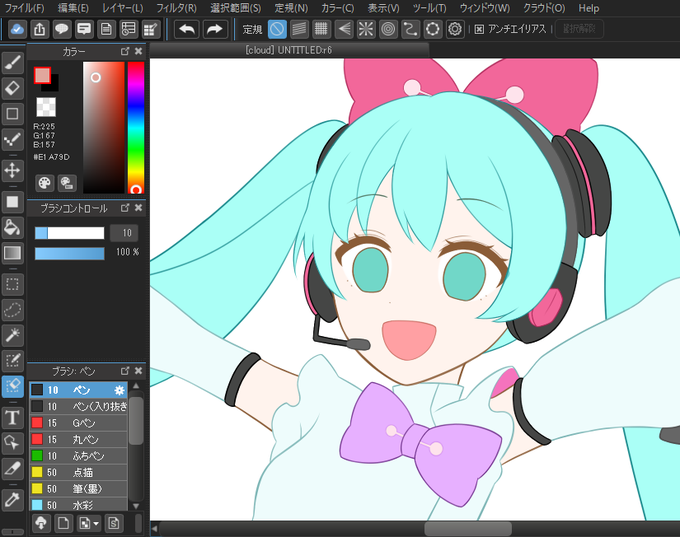Select the Selection Eraser tool
The image size is (680, 537).
[12, 386]
